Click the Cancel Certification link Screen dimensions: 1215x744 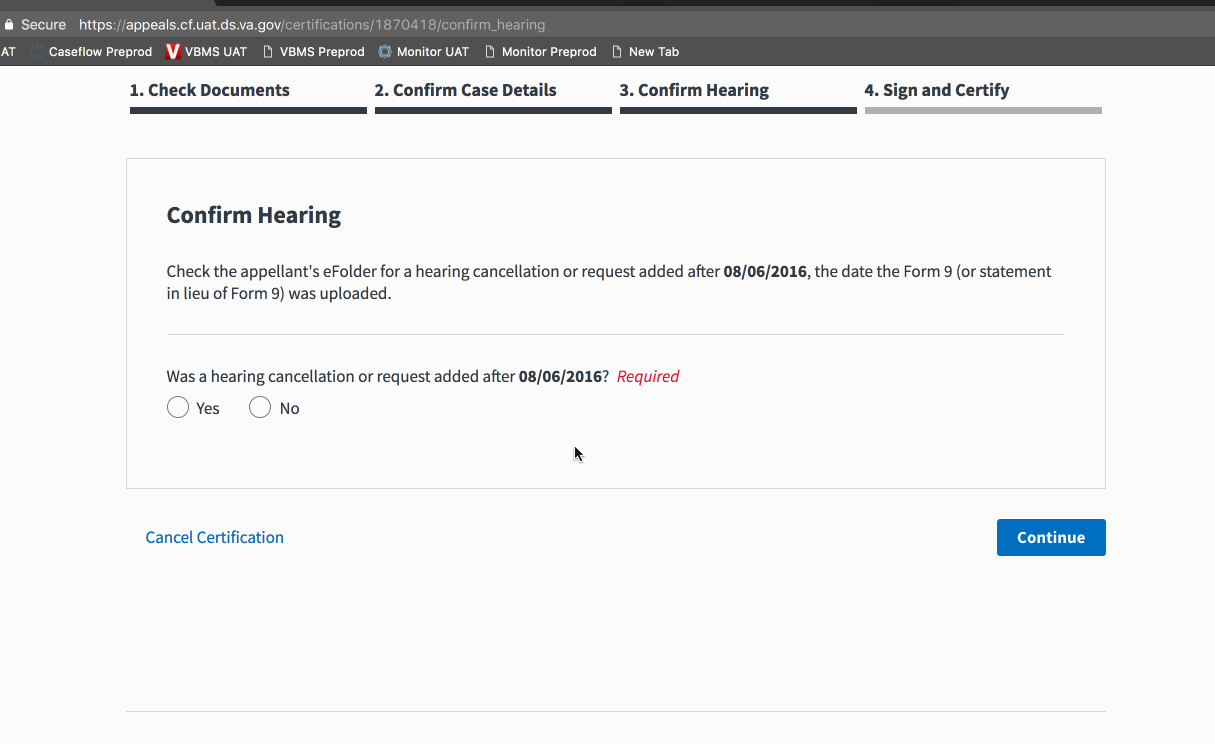tap(215, 537)
